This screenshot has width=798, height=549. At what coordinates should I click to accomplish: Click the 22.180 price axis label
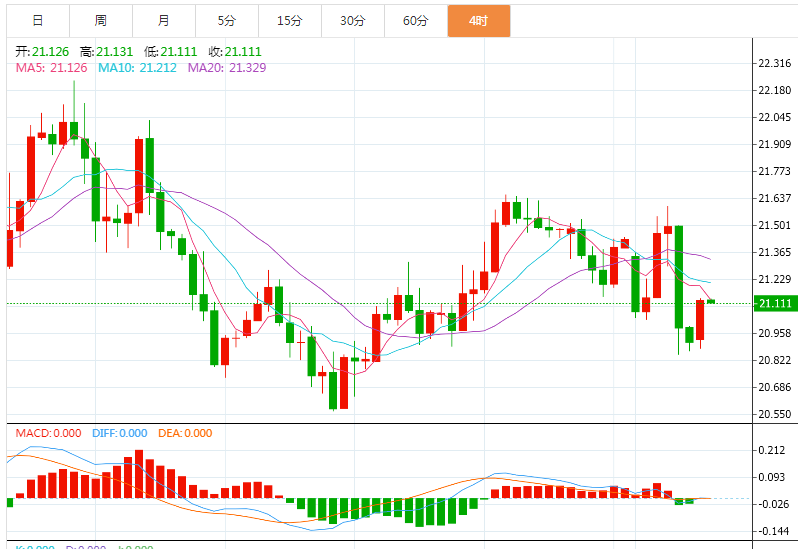(775, 90)
